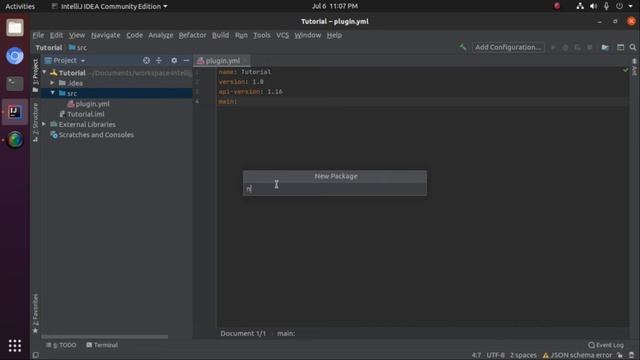Click the microphone icon in top bar
Screen dimensions: 640x360
click(x=607, y=6)
